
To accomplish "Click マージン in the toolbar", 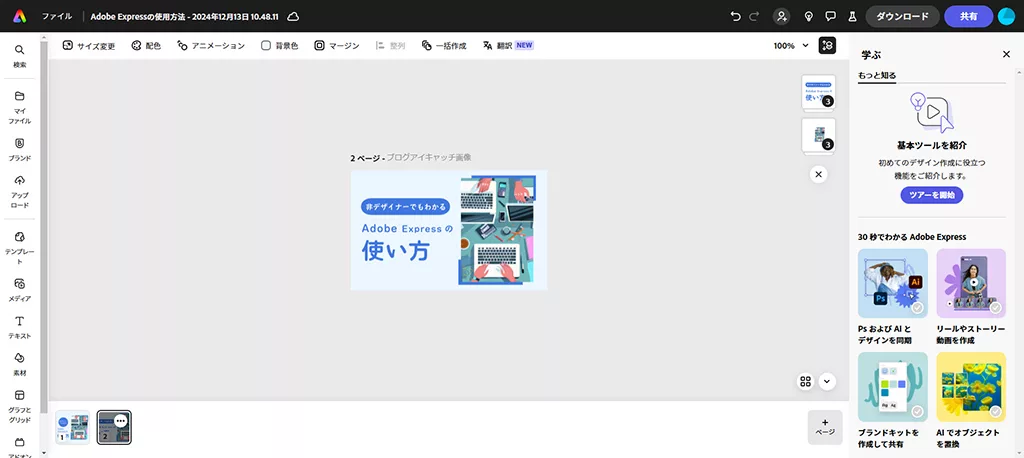I will [x=336, y=46].
